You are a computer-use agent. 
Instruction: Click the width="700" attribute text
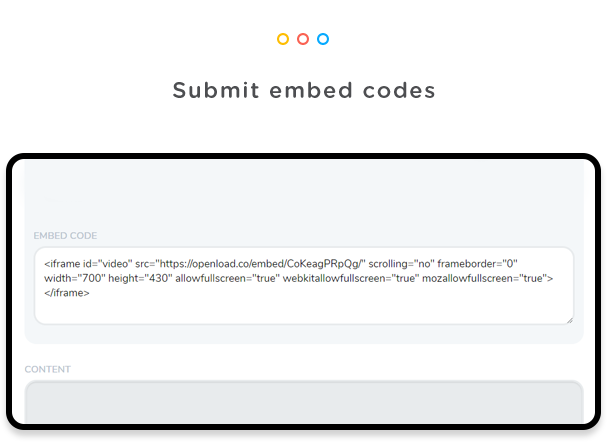click(x=75, y=278)
